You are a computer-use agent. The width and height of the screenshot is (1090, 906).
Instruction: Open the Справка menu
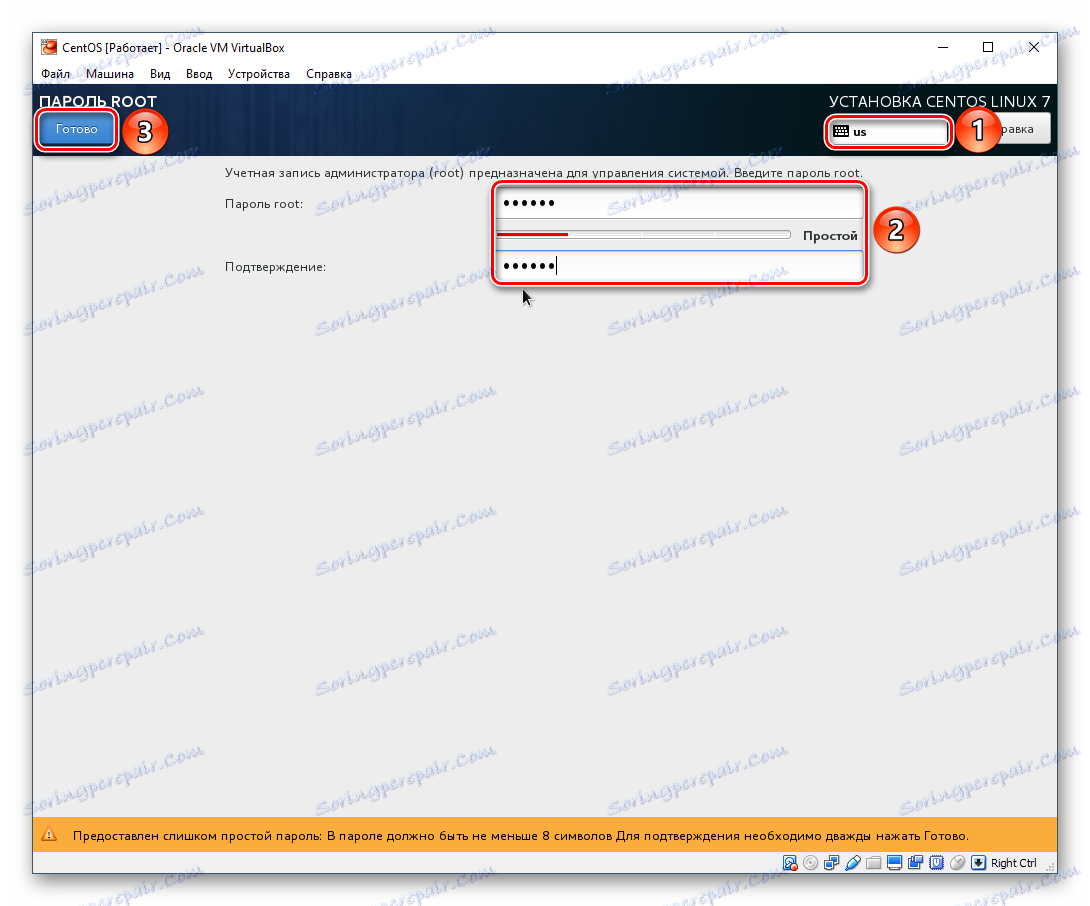[x=329, y=74]
